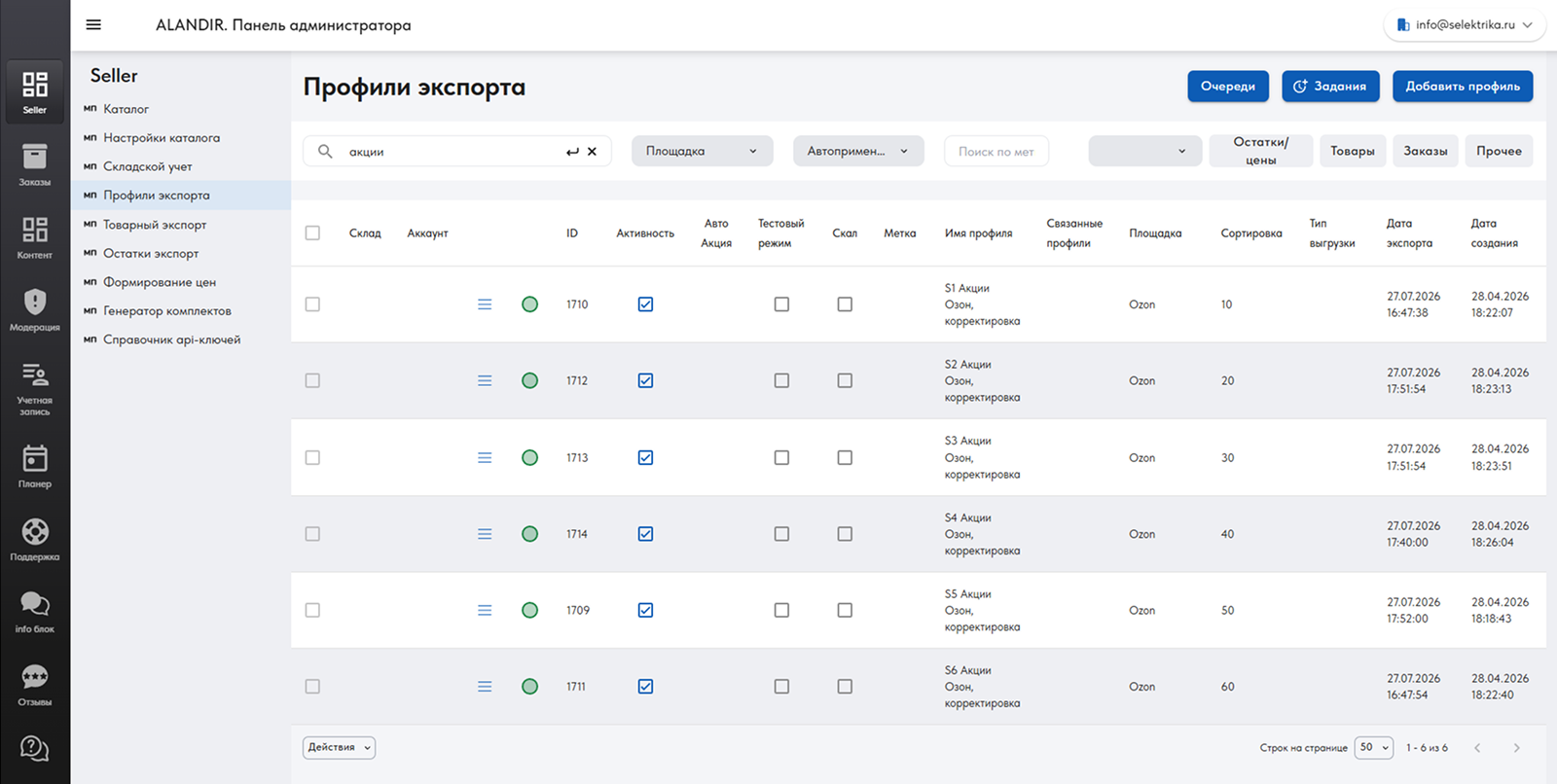Open the row menu icon for profile 1709
This screenshot has width=1557, height=784.
click(x=485, y=610)
